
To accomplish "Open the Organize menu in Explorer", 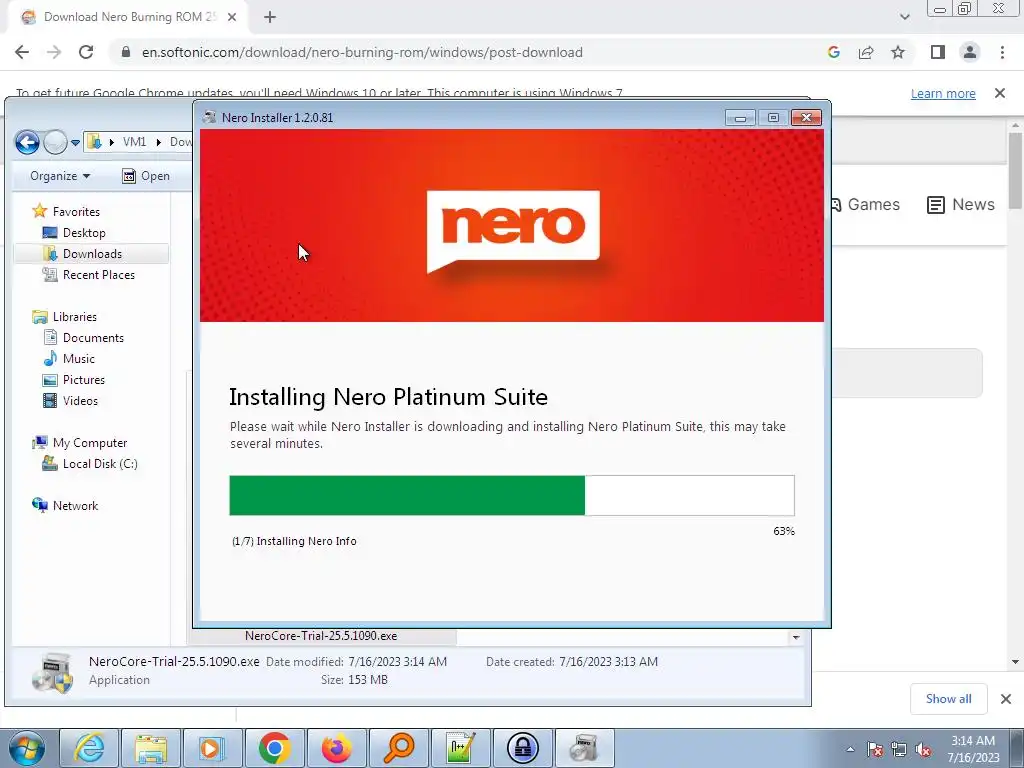I will (x=60, y=176).
